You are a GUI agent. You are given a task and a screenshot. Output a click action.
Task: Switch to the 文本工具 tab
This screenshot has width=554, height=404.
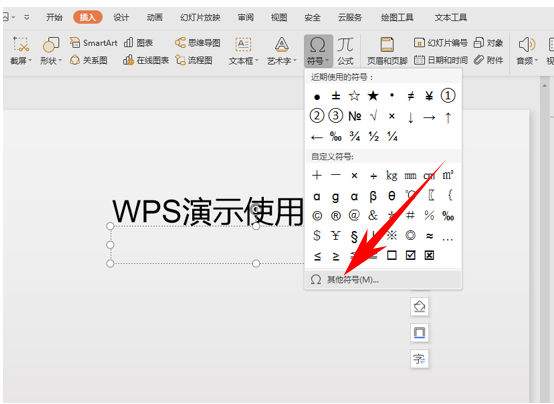pyautogui.click(x=450, y=17)
